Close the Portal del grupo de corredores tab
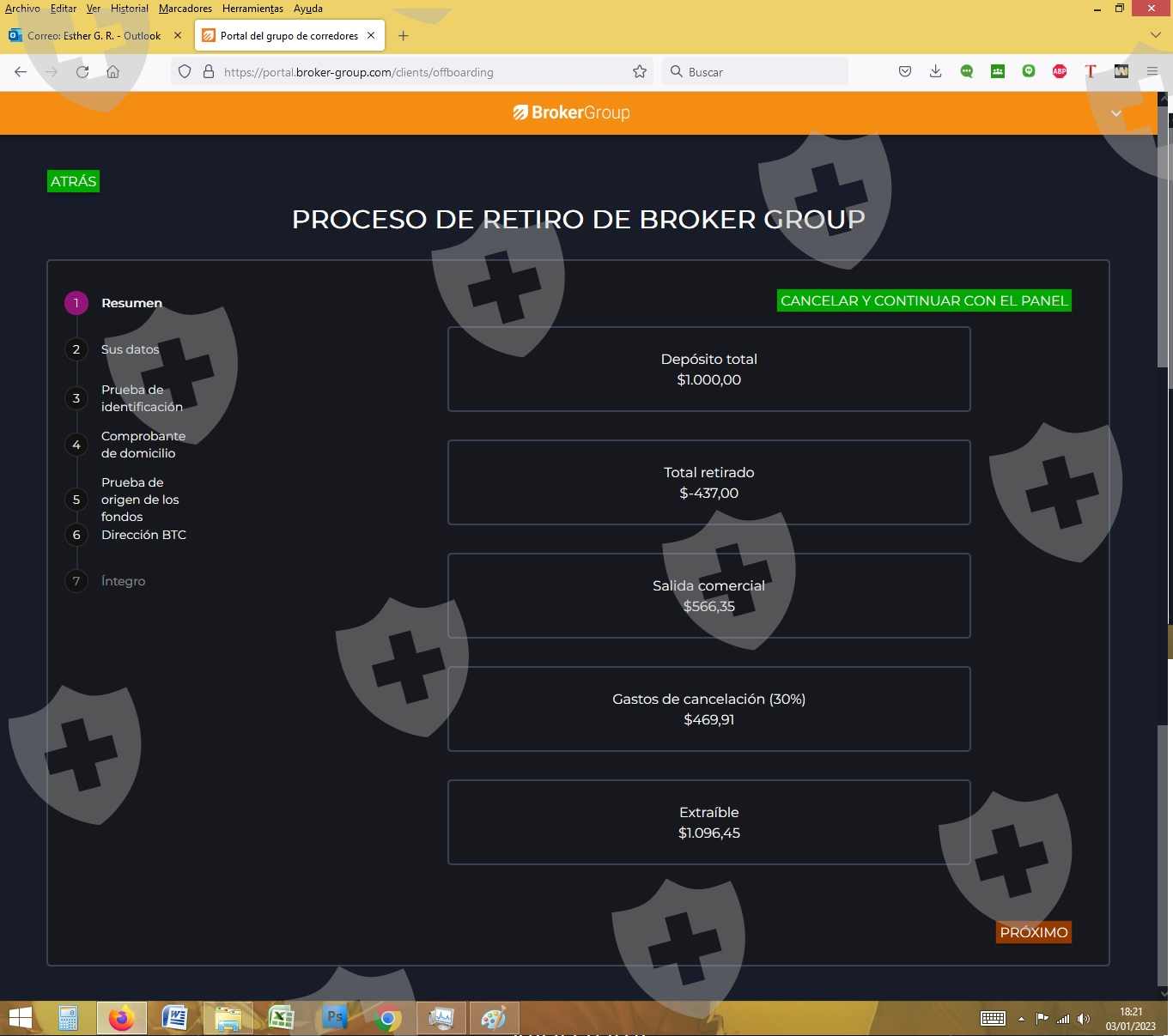The height and width of the screenshot is (1036, 1173). 371,36
